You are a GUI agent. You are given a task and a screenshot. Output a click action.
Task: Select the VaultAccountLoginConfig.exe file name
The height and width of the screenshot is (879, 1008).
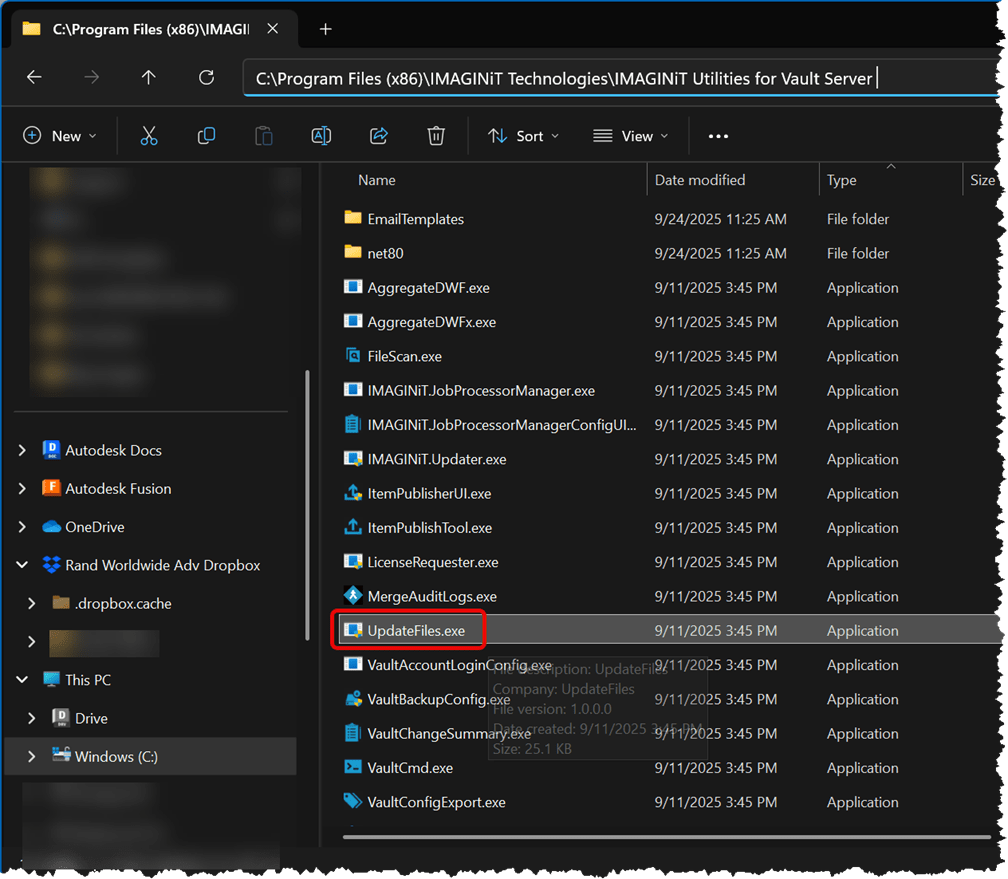[x=459, y=665]
